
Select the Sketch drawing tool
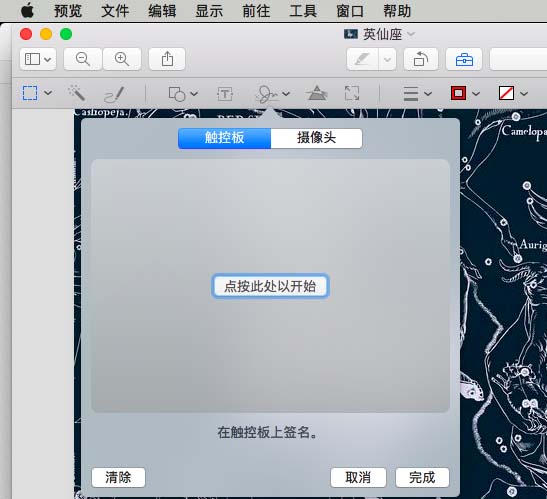pyautogui.click(x=114, y=94)
